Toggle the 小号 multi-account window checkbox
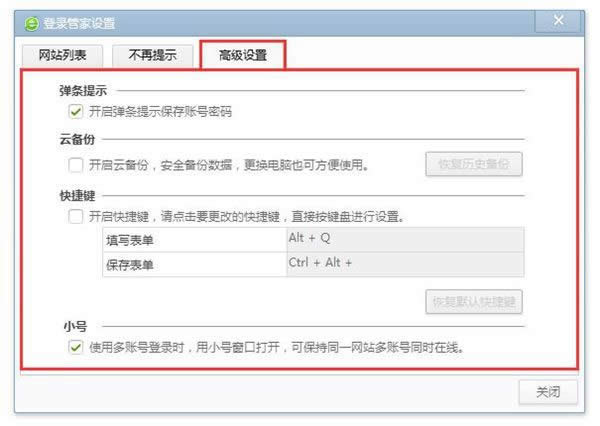 click(75, 347)
